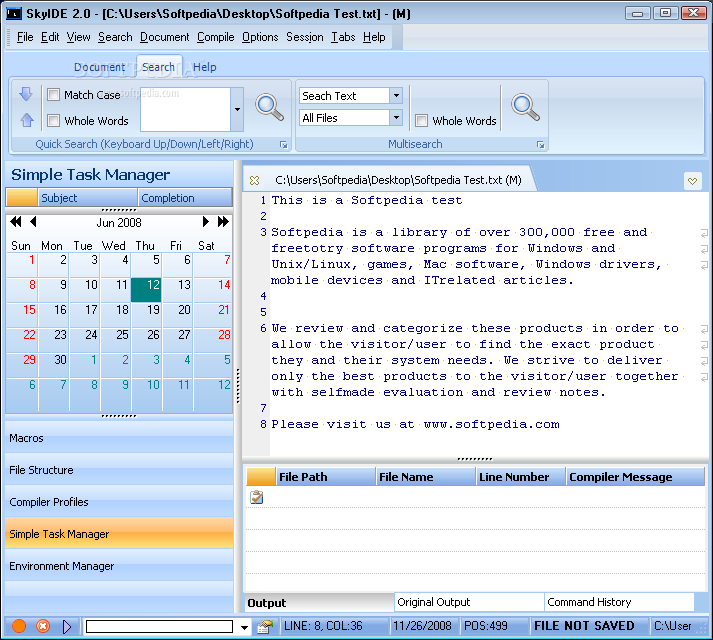Jump back a year in calendar
The image size is (713, 640).
pyautogui.click(x=15, y=222)
